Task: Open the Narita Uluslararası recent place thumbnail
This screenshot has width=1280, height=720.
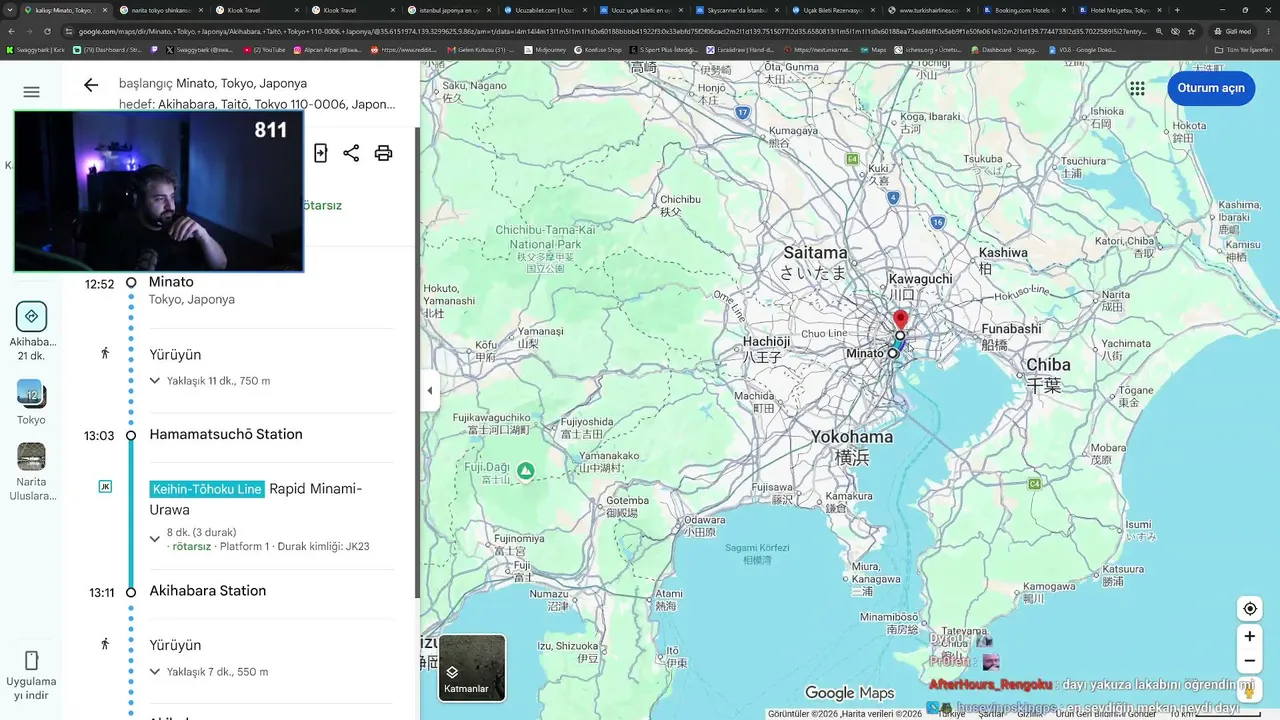Action: click(x=31, y=472)
